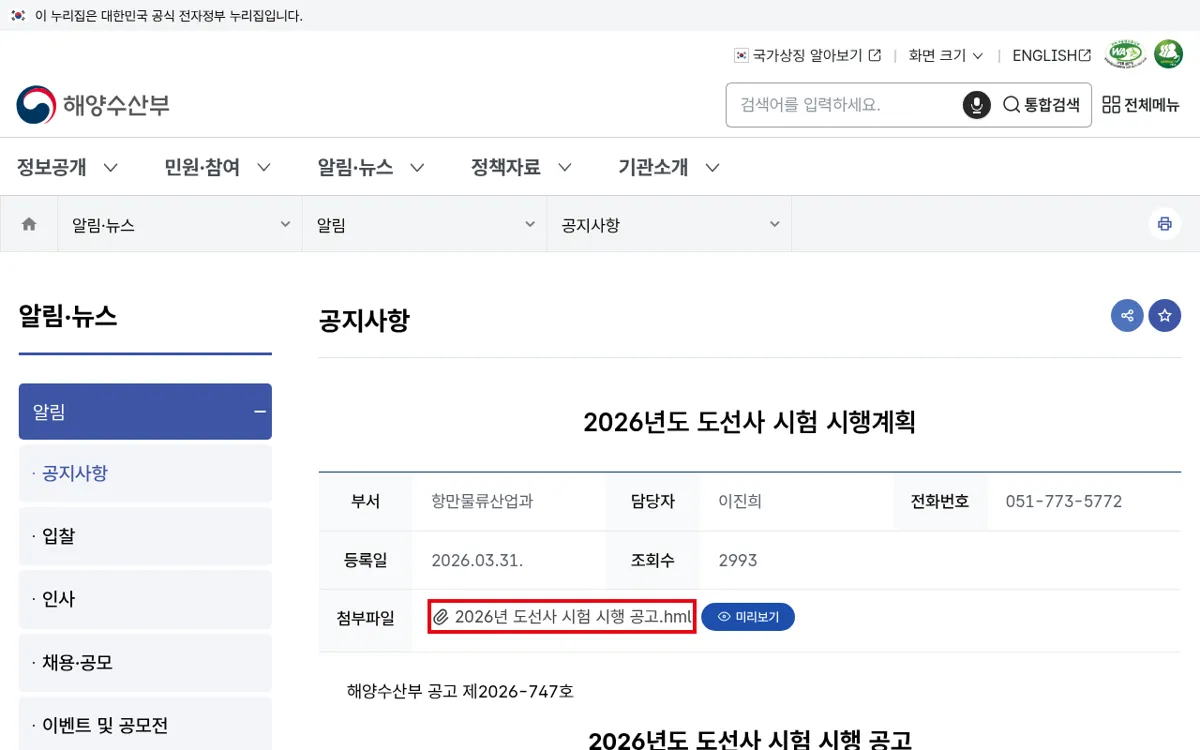The image size is (1200, 750).
Task: Click the view count 2993
Action: (x=738, y=560)
